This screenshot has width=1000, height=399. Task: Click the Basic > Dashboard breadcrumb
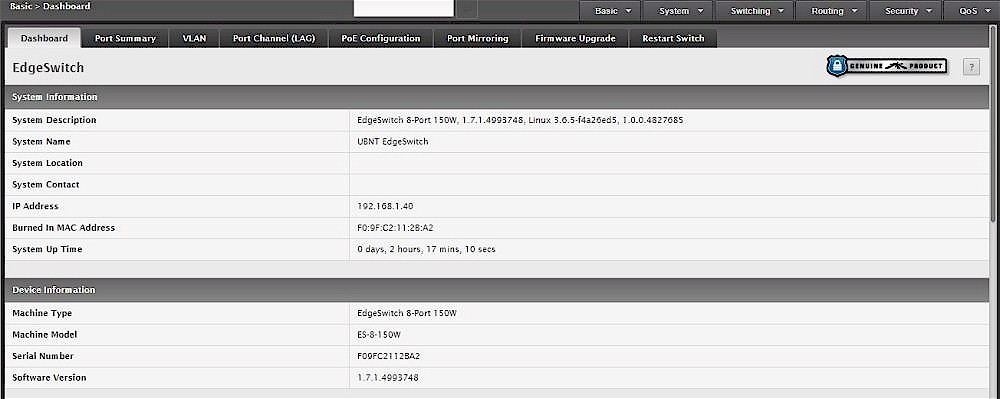pyautogui.click(x=50, y=6)
